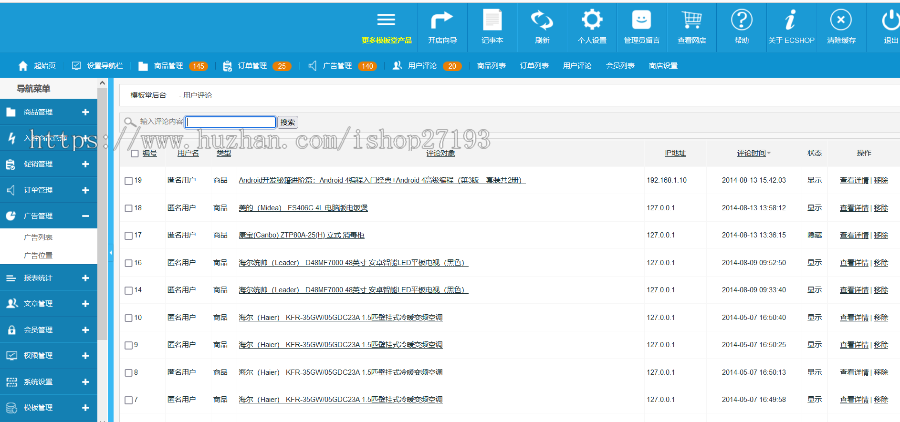Click the 设置导航栏 checkbox-screen icon

(76, 66)
